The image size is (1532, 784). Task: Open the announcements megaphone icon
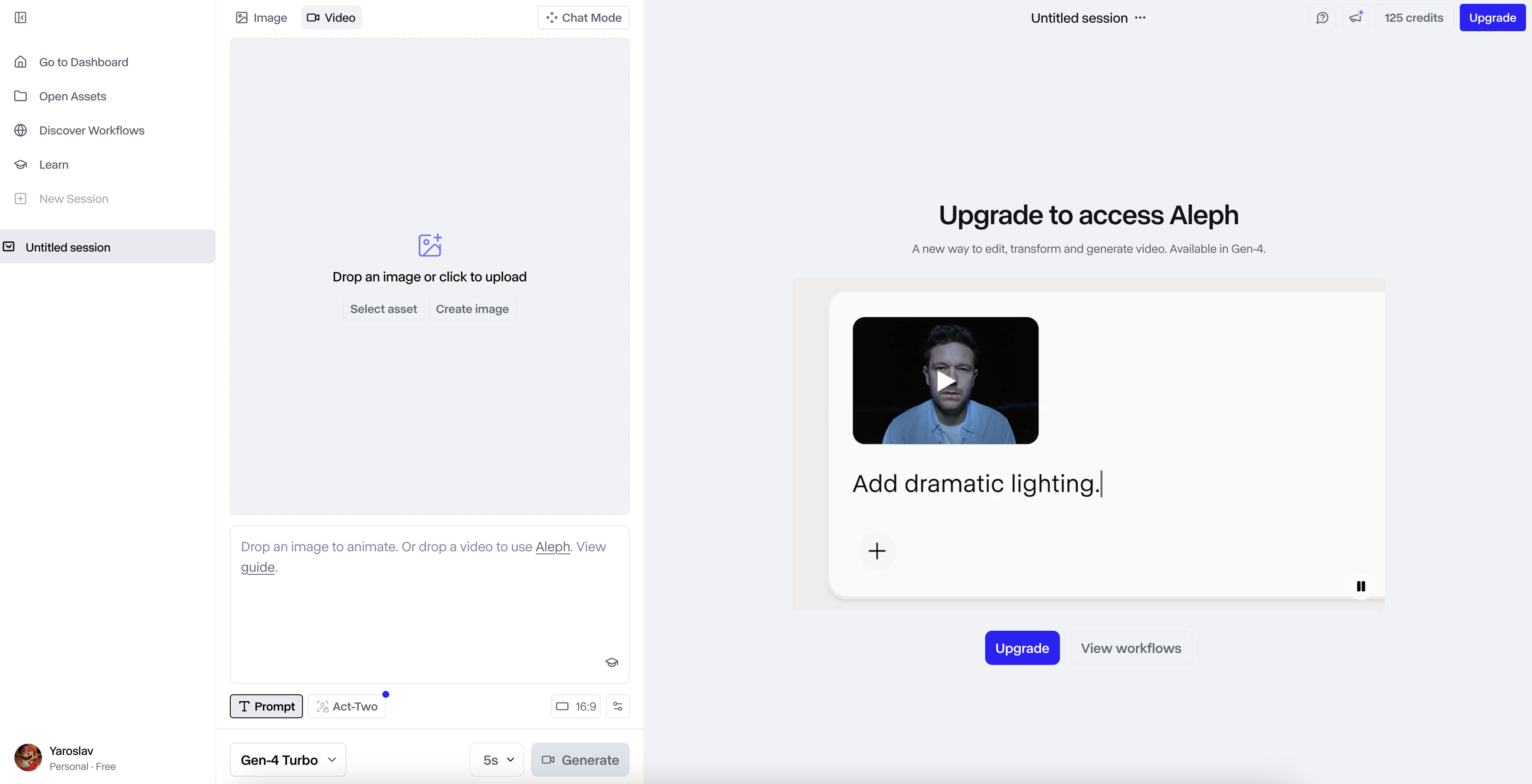click(x=1356, y=18)
